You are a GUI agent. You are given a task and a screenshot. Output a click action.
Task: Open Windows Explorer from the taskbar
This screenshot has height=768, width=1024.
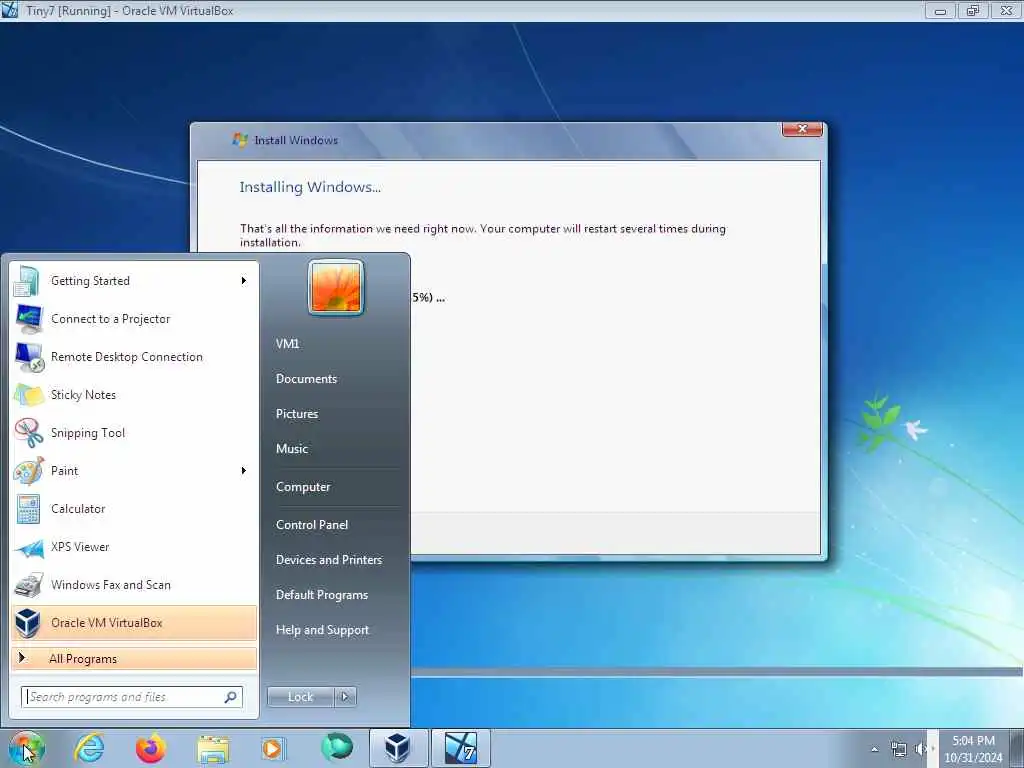pos(213,749)
